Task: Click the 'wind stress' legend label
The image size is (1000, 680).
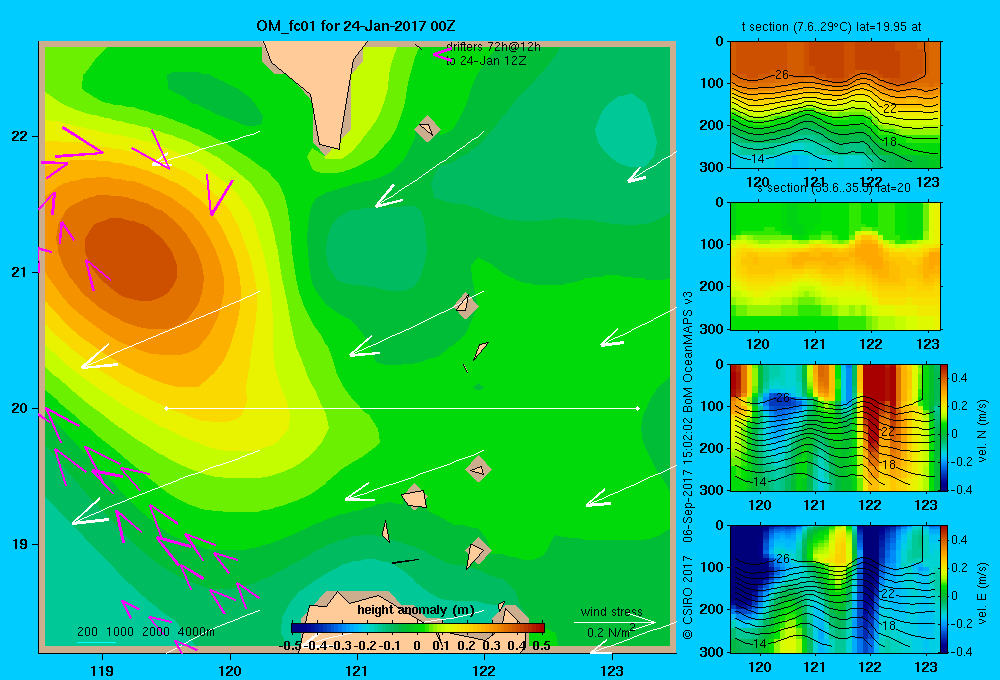Action: point(611,612)
